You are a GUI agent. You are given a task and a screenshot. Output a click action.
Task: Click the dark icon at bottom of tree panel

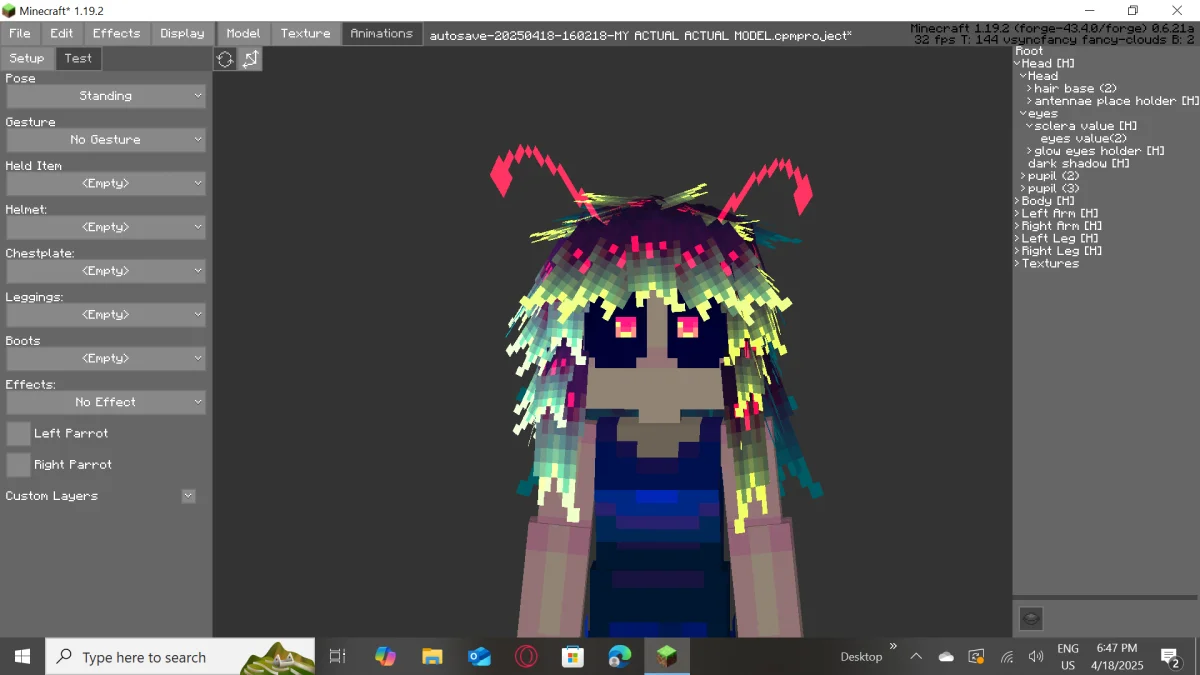click(1031, 618)
